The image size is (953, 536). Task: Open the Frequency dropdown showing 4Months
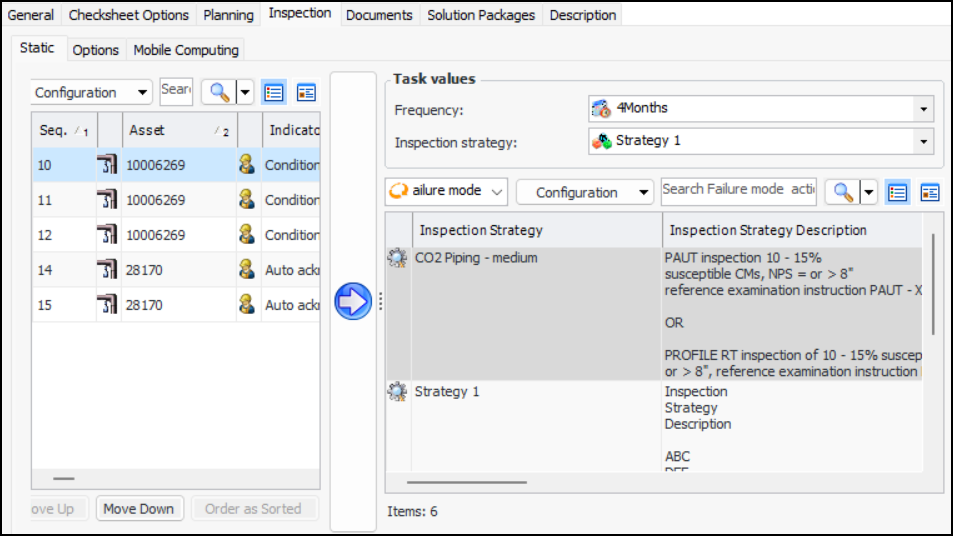point(924,108)
